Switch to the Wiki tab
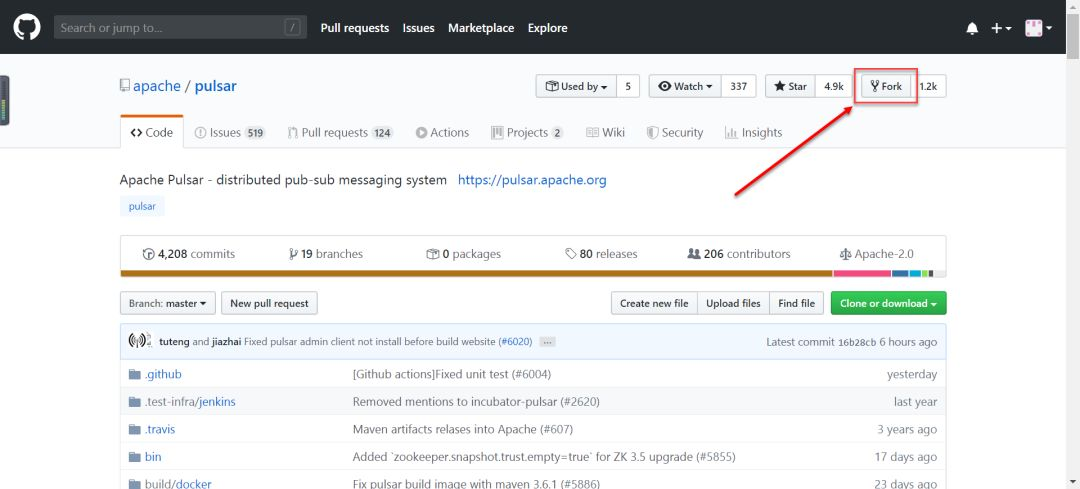Viewport: 1080px width, 489px height. pos(605,132)
